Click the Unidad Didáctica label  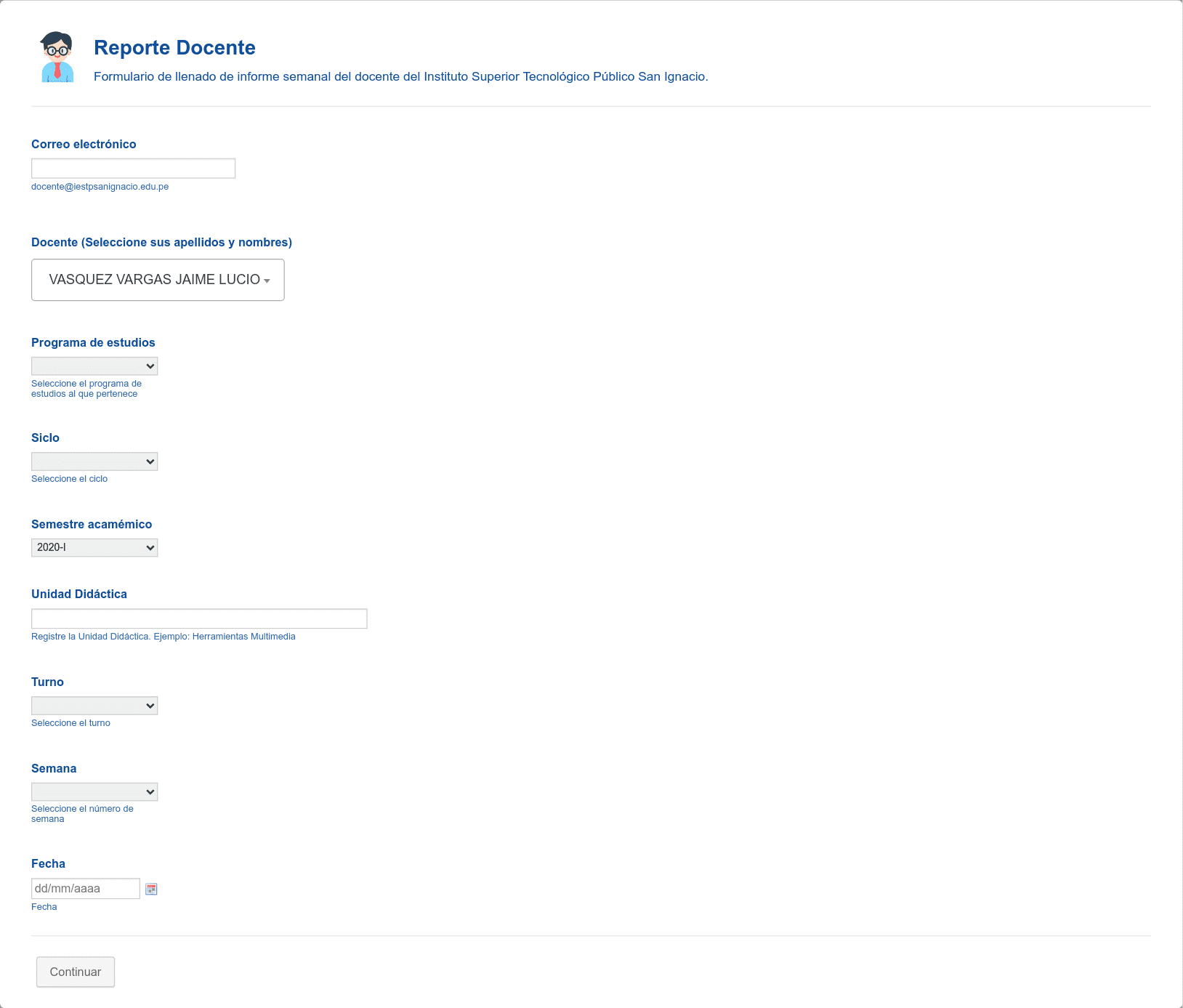coord(79,594)
